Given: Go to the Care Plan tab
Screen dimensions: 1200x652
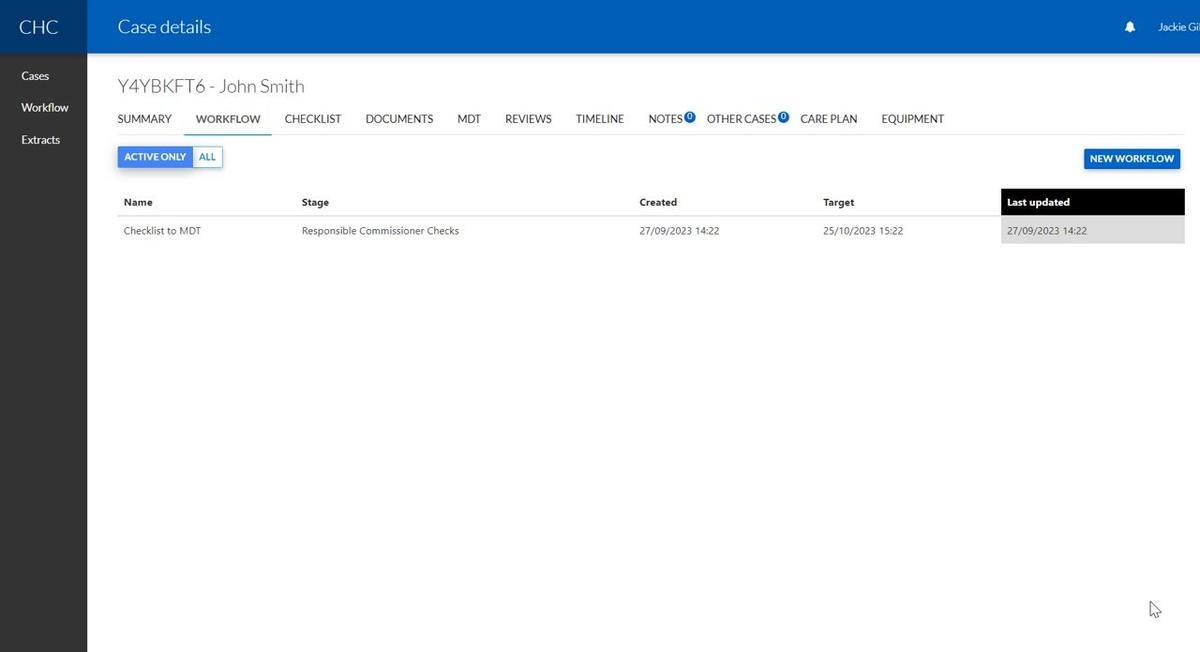Looking at the screenshot, I should tap(829, 119).
